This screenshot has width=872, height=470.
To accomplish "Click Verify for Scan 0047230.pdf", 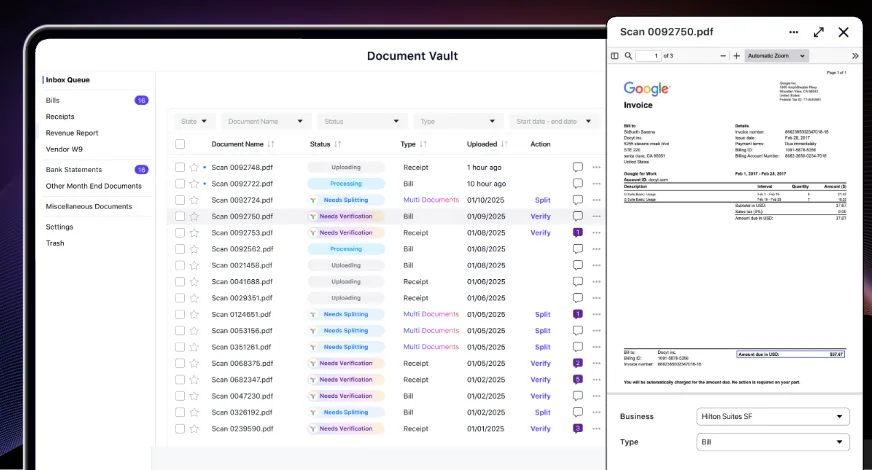I will tap(541, 396).
